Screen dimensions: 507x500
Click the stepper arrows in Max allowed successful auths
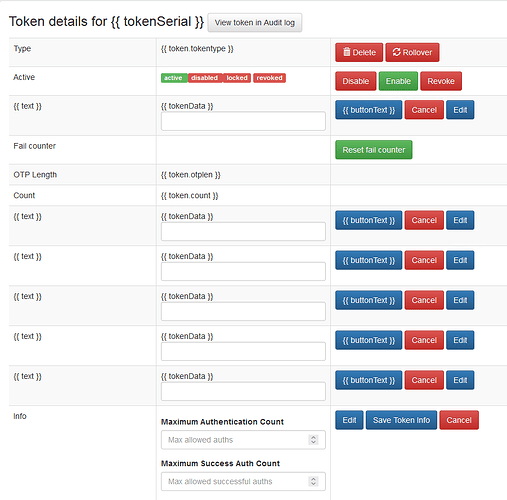pyautogui.click(x=313, y=481)
